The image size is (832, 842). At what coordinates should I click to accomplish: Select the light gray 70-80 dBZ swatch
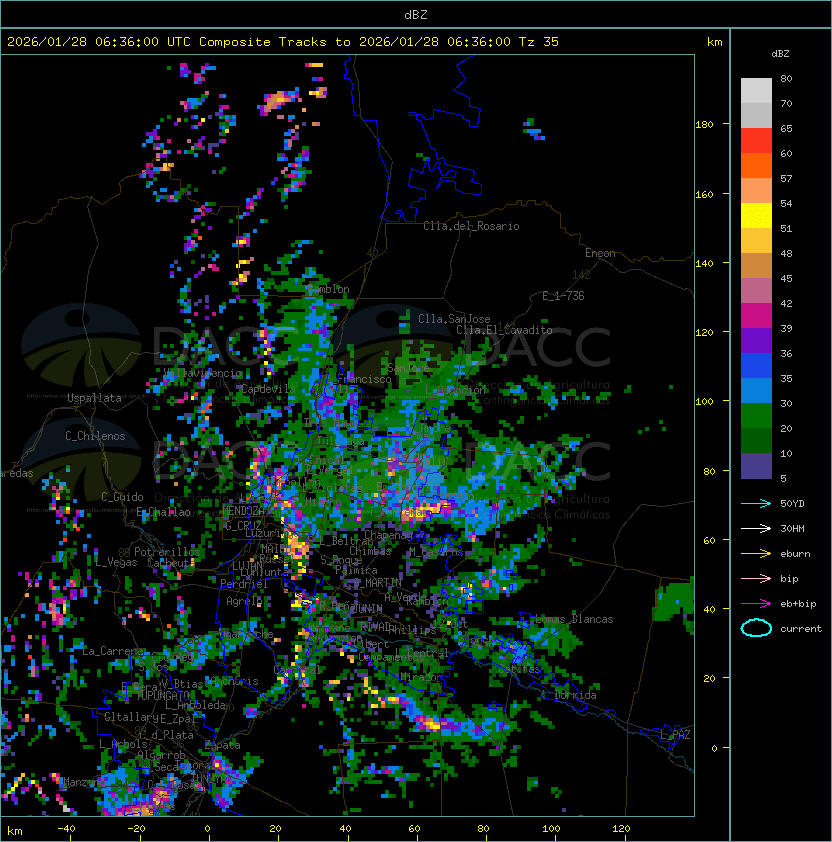pyautogui.click(x=756, y=90)
